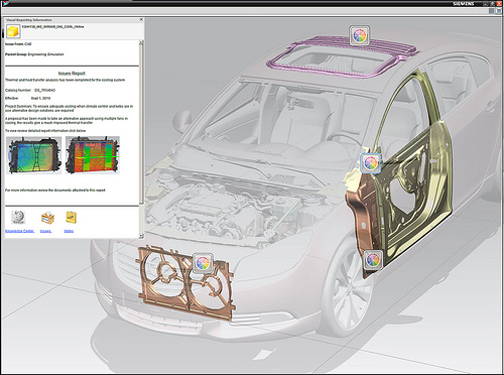Click the gray grid icon on the top-right toolbar
The width and height of the screenshot is (504, 375).
click(x=492, y=11)
